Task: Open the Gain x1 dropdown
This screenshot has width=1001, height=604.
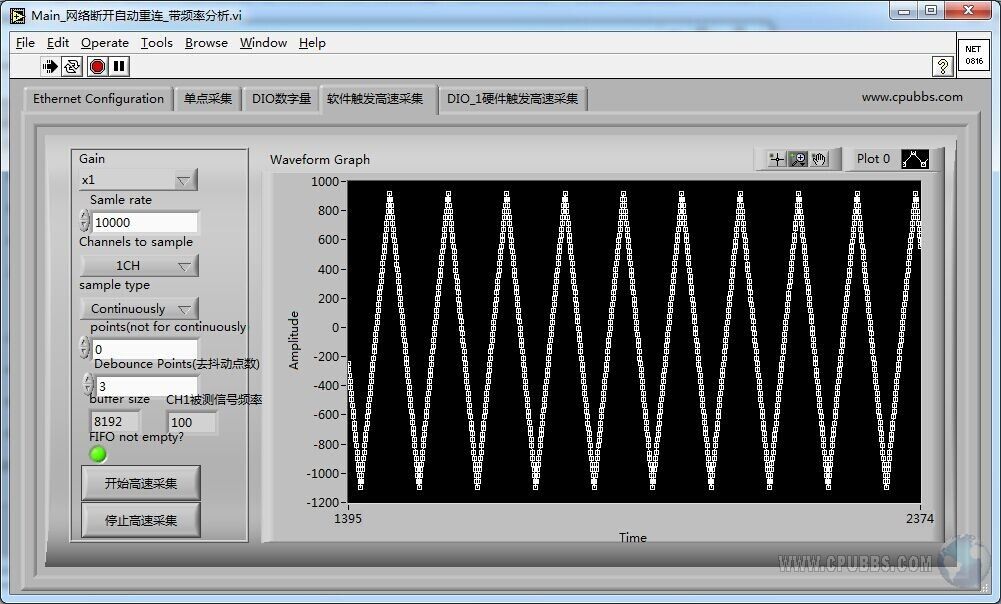Action: (x=138, y=180)
